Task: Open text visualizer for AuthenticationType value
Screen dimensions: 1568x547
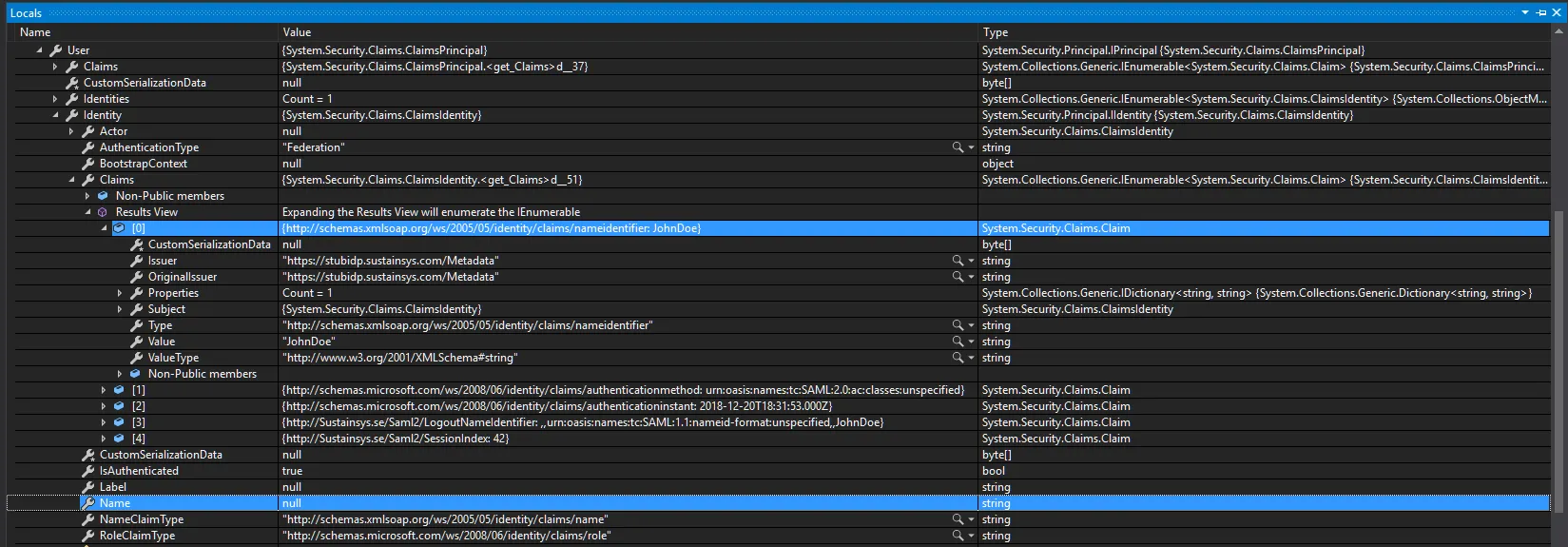Action: click(x=958, y=147)
